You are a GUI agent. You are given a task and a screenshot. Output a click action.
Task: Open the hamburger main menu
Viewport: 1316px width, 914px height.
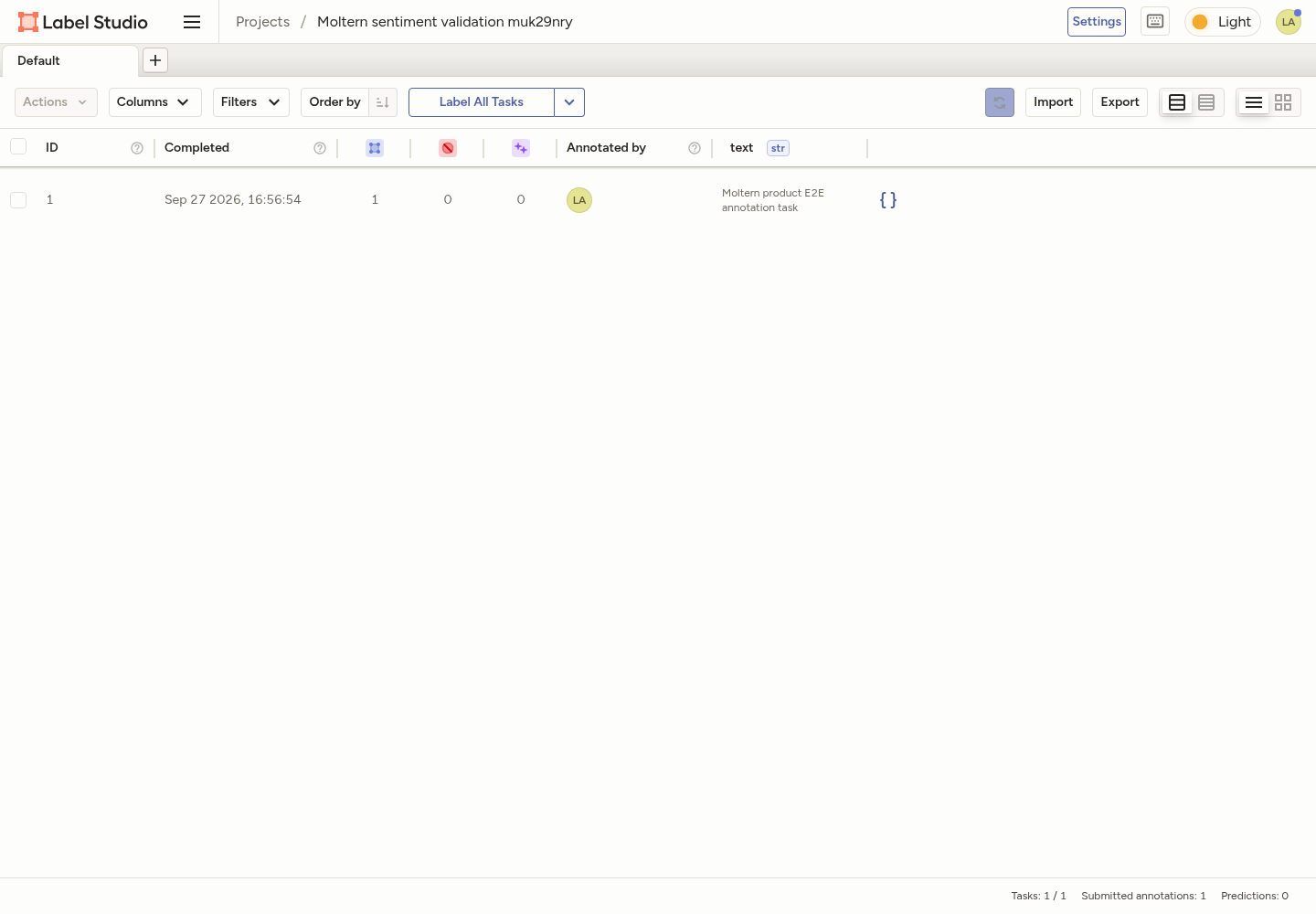click(x=192, y=22)
